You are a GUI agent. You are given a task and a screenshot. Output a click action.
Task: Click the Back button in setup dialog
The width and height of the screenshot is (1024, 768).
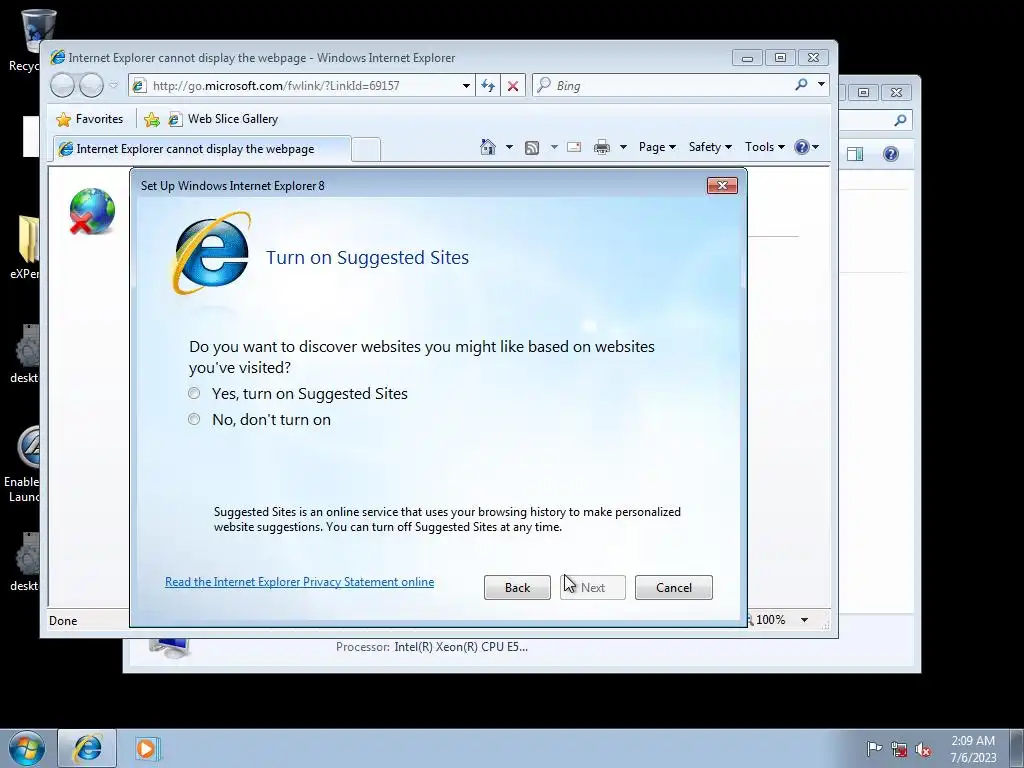(x=517, y=588)
